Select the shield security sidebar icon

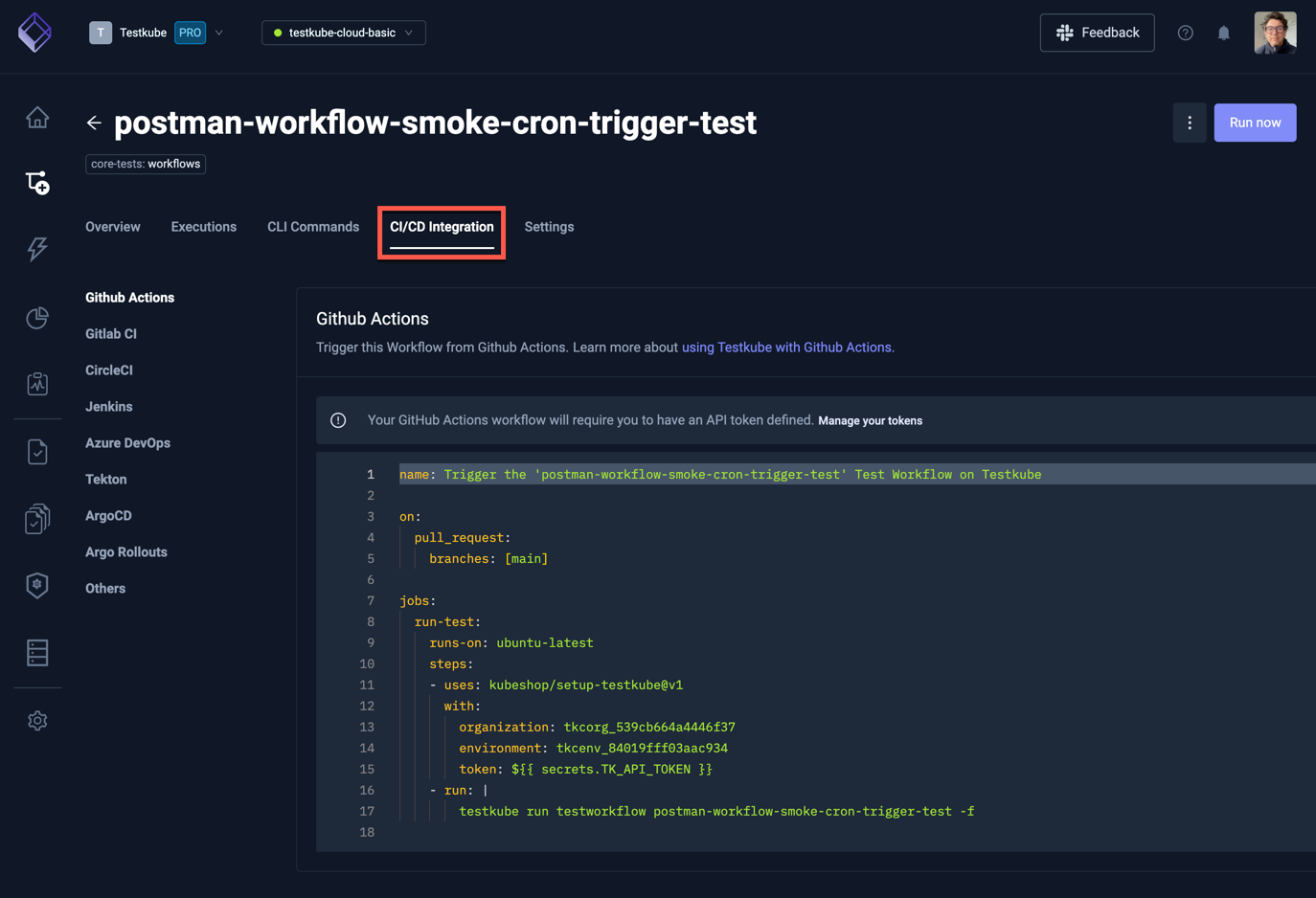36,584
